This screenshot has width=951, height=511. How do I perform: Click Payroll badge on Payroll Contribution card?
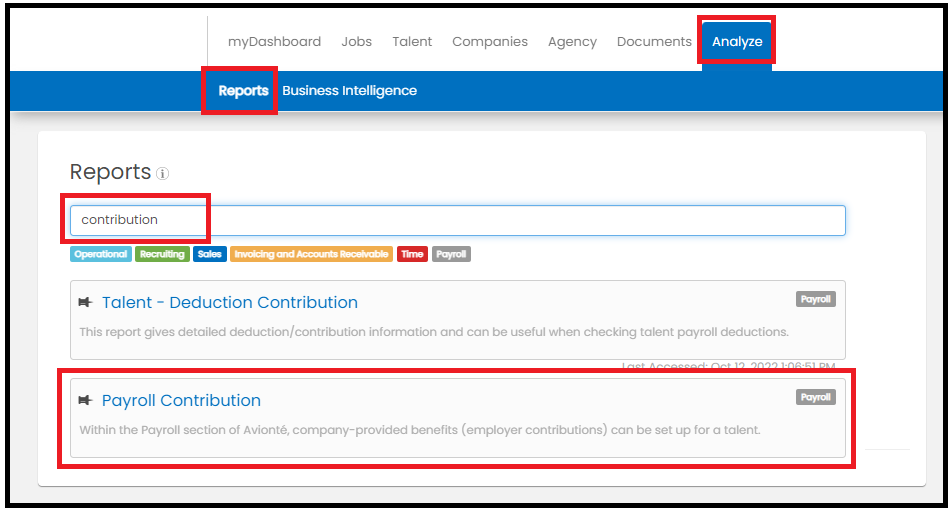tap(816, 397)
